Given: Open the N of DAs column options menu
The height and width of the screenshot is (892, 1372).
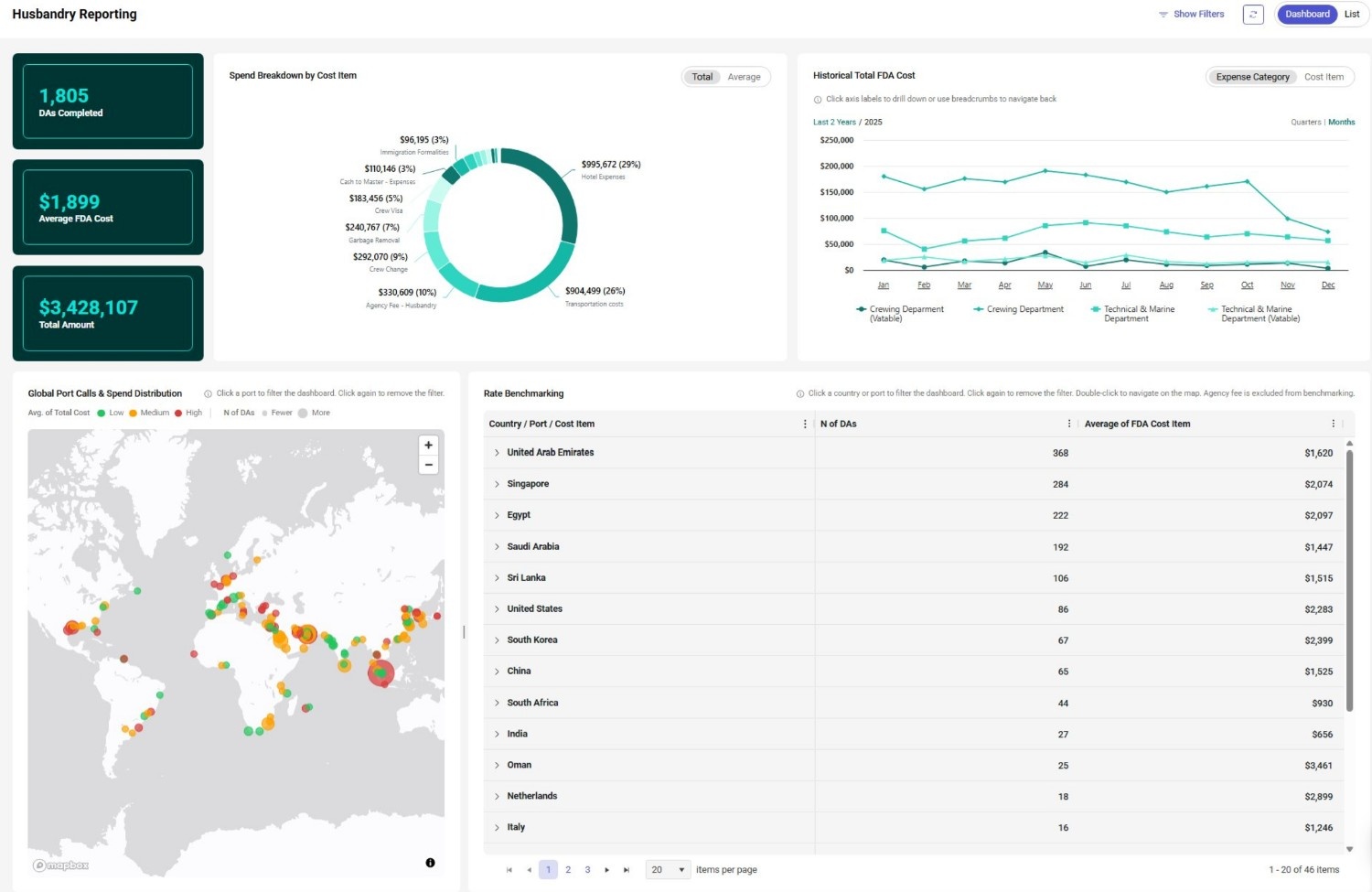Looking at the screenshot, I should (x=1069, y=424).
